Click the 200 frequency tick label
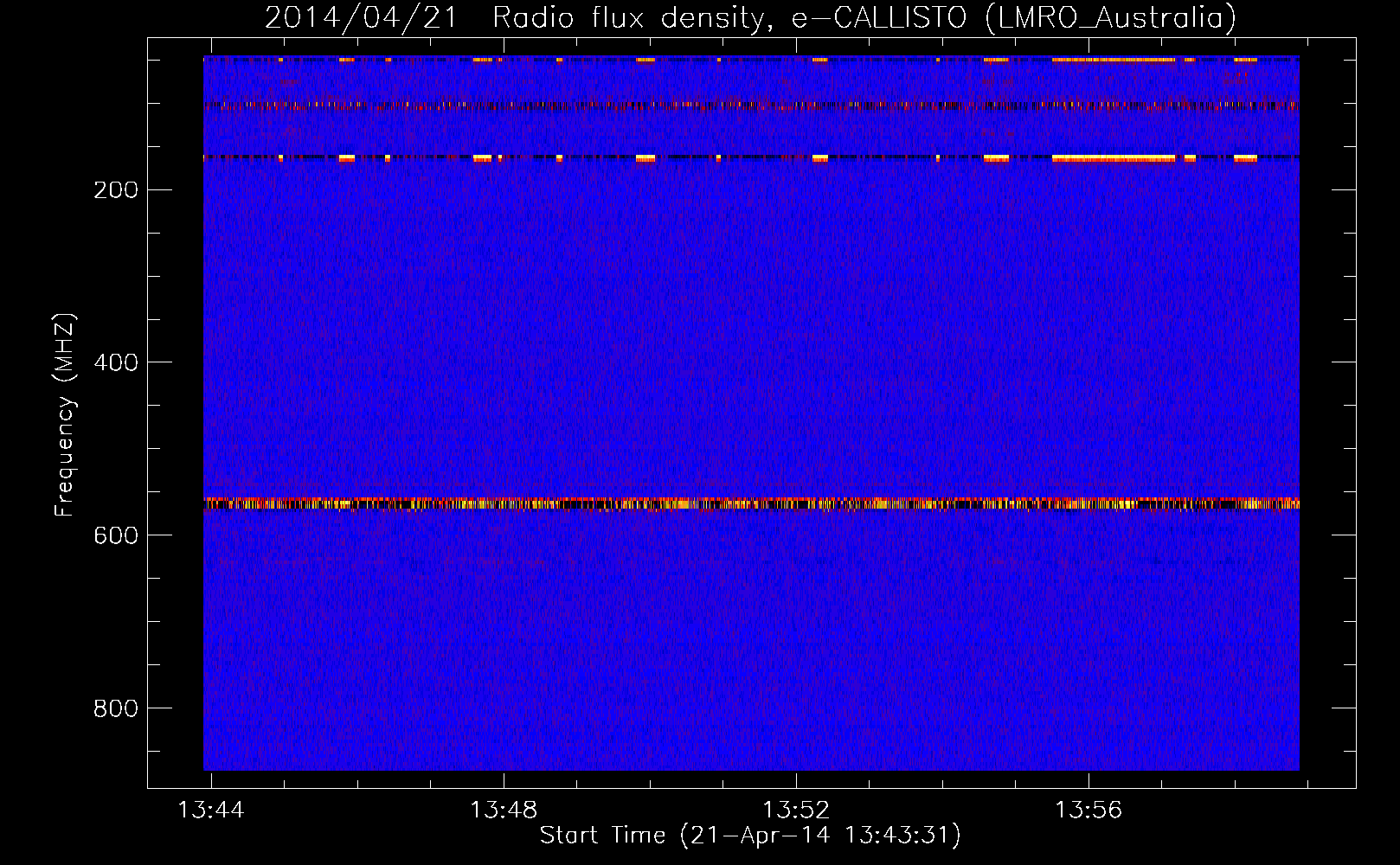This screenshot has height=865, width=1400. (x=116, y=189)
